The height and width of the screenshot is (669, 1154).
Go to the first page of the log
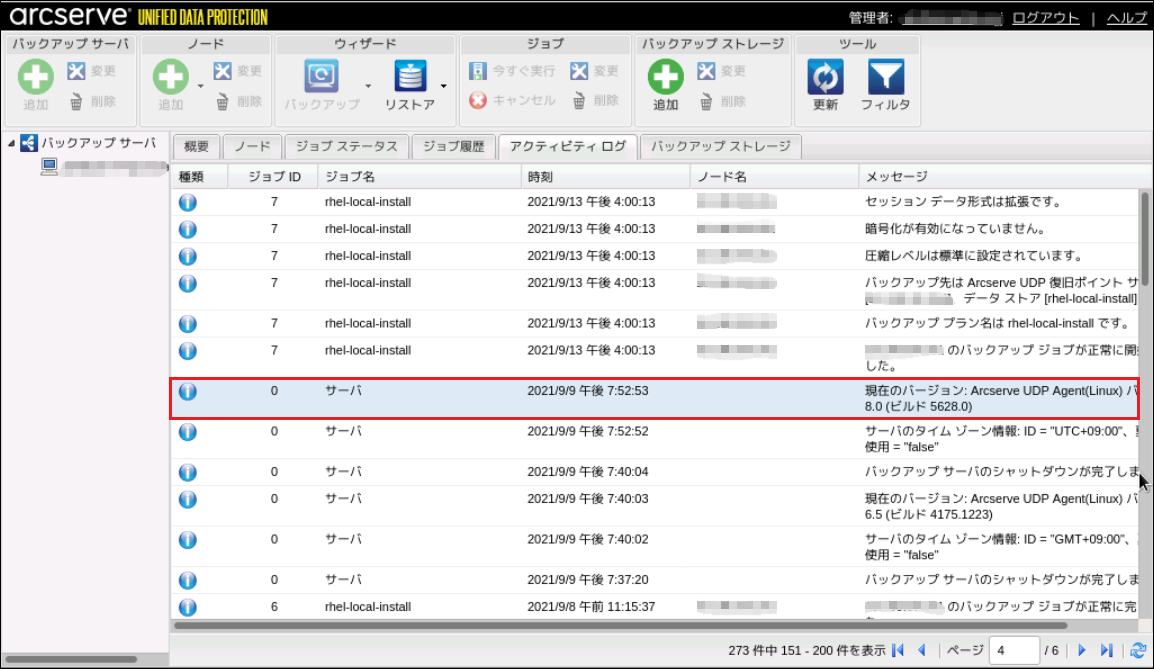(x=898, y=650)
